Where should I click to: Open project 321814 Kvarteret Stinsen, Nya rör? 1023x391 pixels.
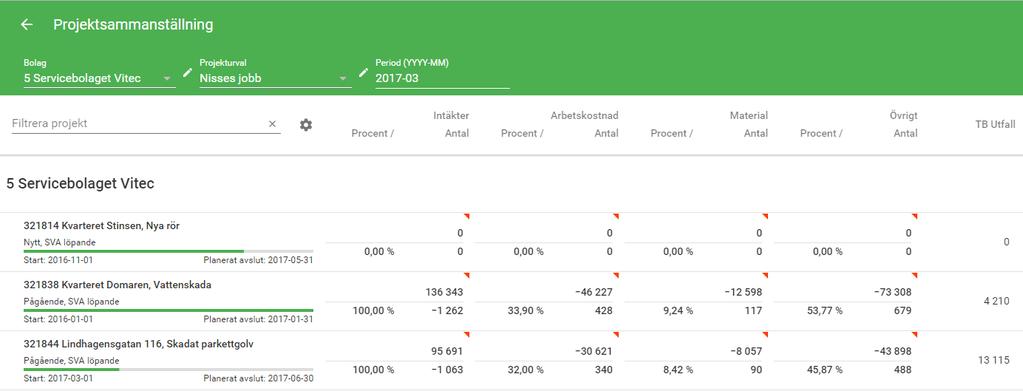coord(102,226)
